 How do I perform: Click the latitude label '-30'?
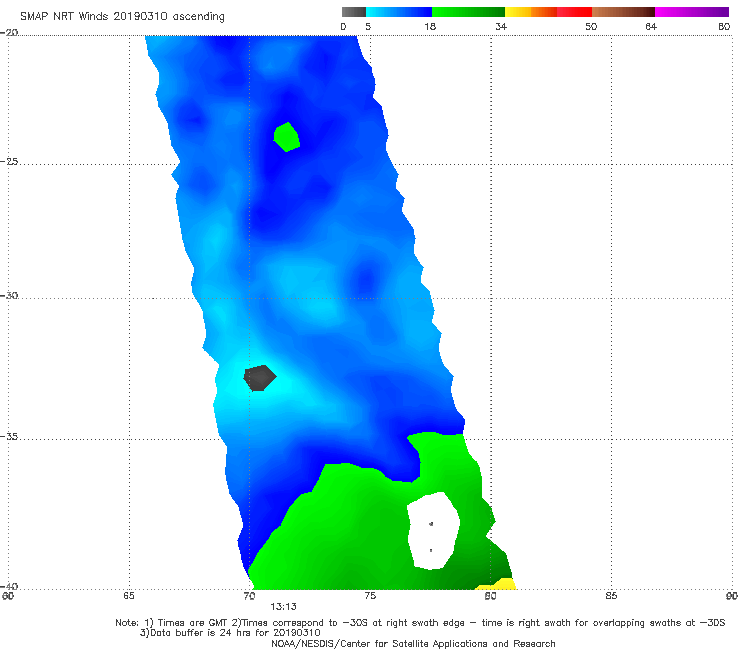click(9, 295)
